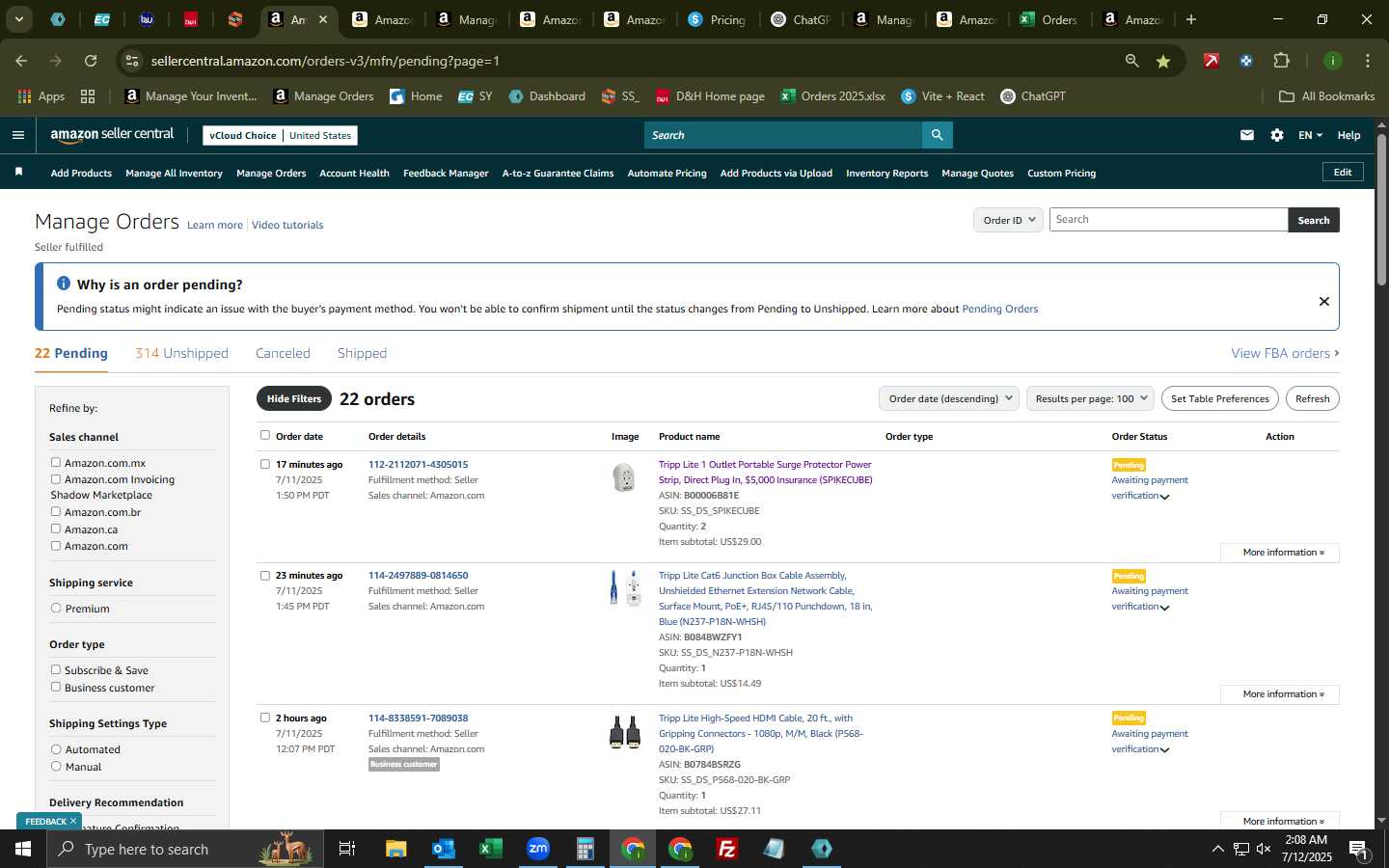Switch to the Canceled tab
Viewport: 1389px width, 868px height.
click(283, 353)
